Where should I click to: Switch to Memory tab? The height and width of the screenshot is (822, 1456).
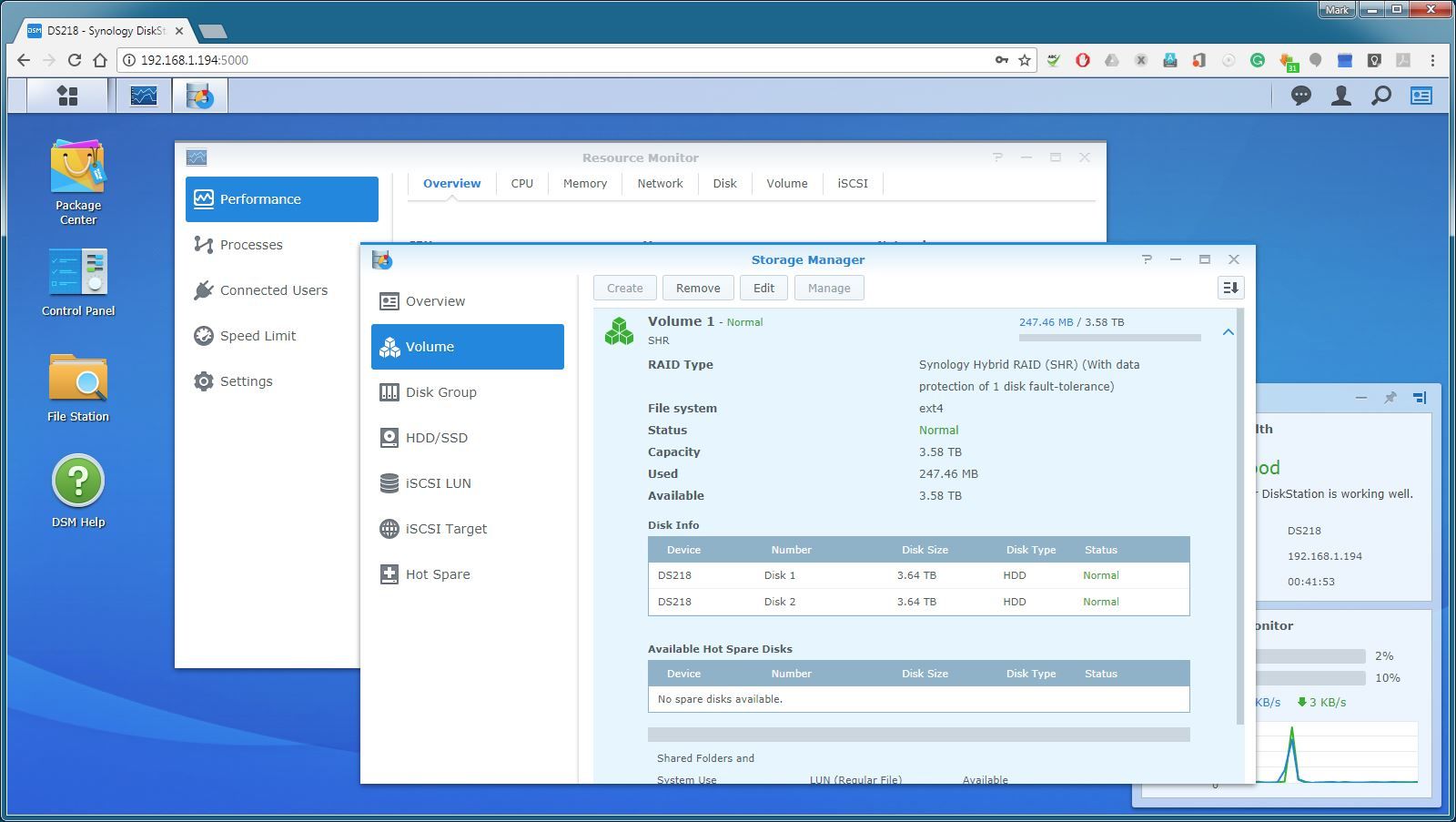pos(585,183)
